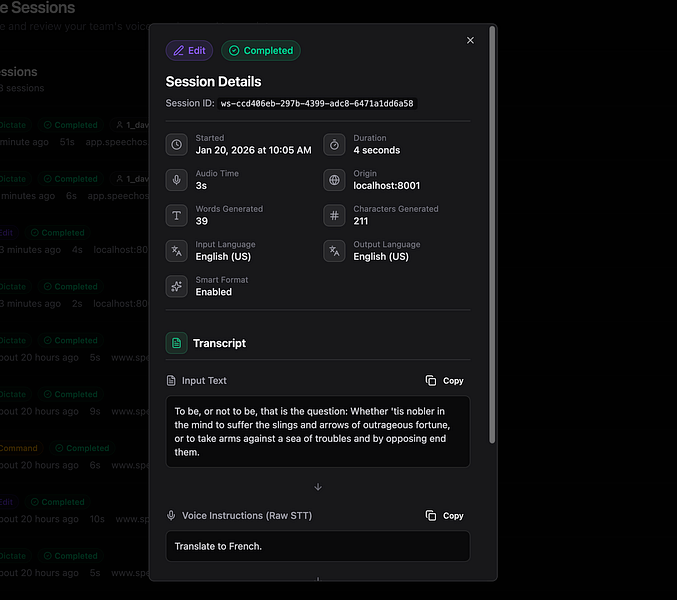Click the globe icon beside Origin
677x600 pixels.
[334, 180]
